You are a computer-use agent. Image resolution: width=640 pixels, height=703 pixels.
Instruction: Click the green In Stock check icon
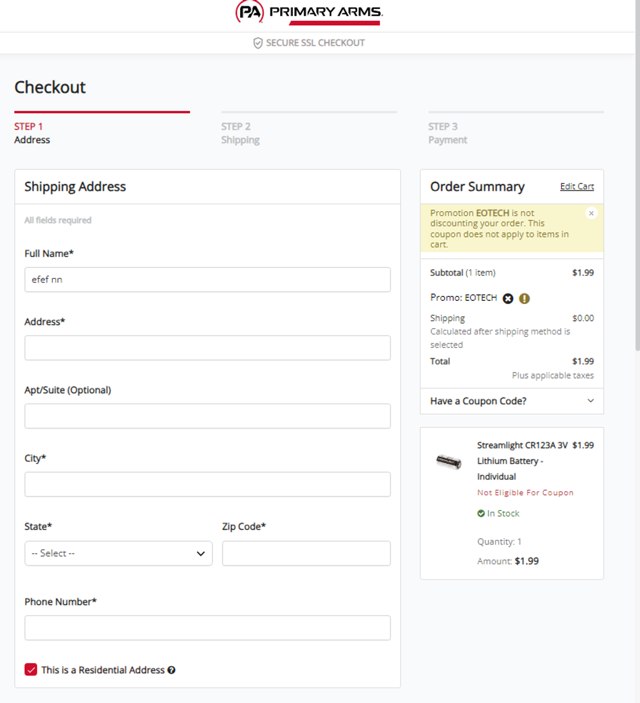click(x=481, y=514)
